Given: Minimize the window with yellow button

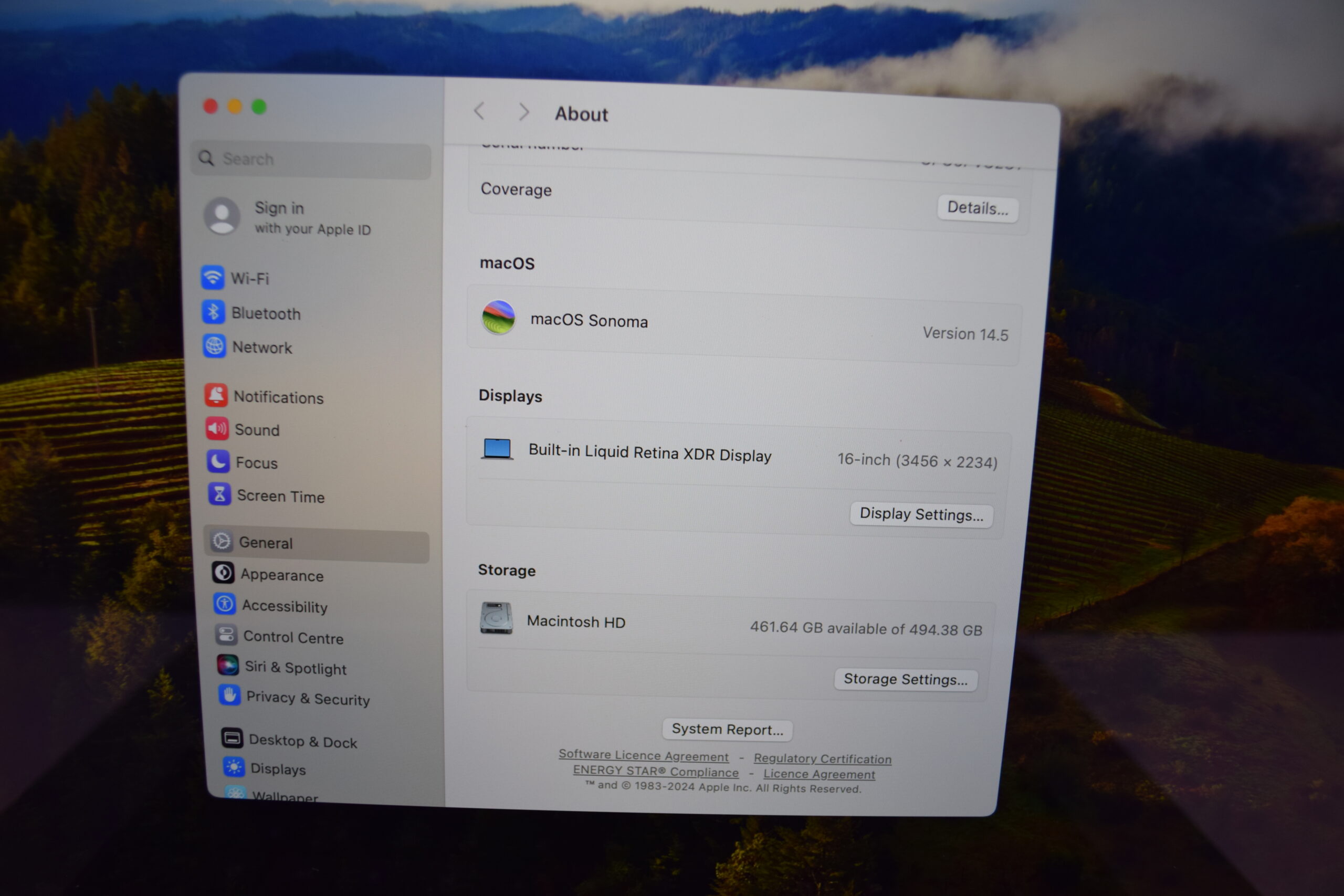Looking at the screenshot, I should (x=234, y=106).
